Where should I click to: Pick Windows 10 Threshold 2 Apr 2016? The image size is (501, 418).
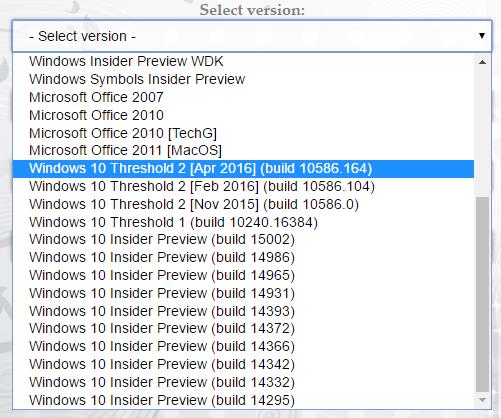pos(243,169)
